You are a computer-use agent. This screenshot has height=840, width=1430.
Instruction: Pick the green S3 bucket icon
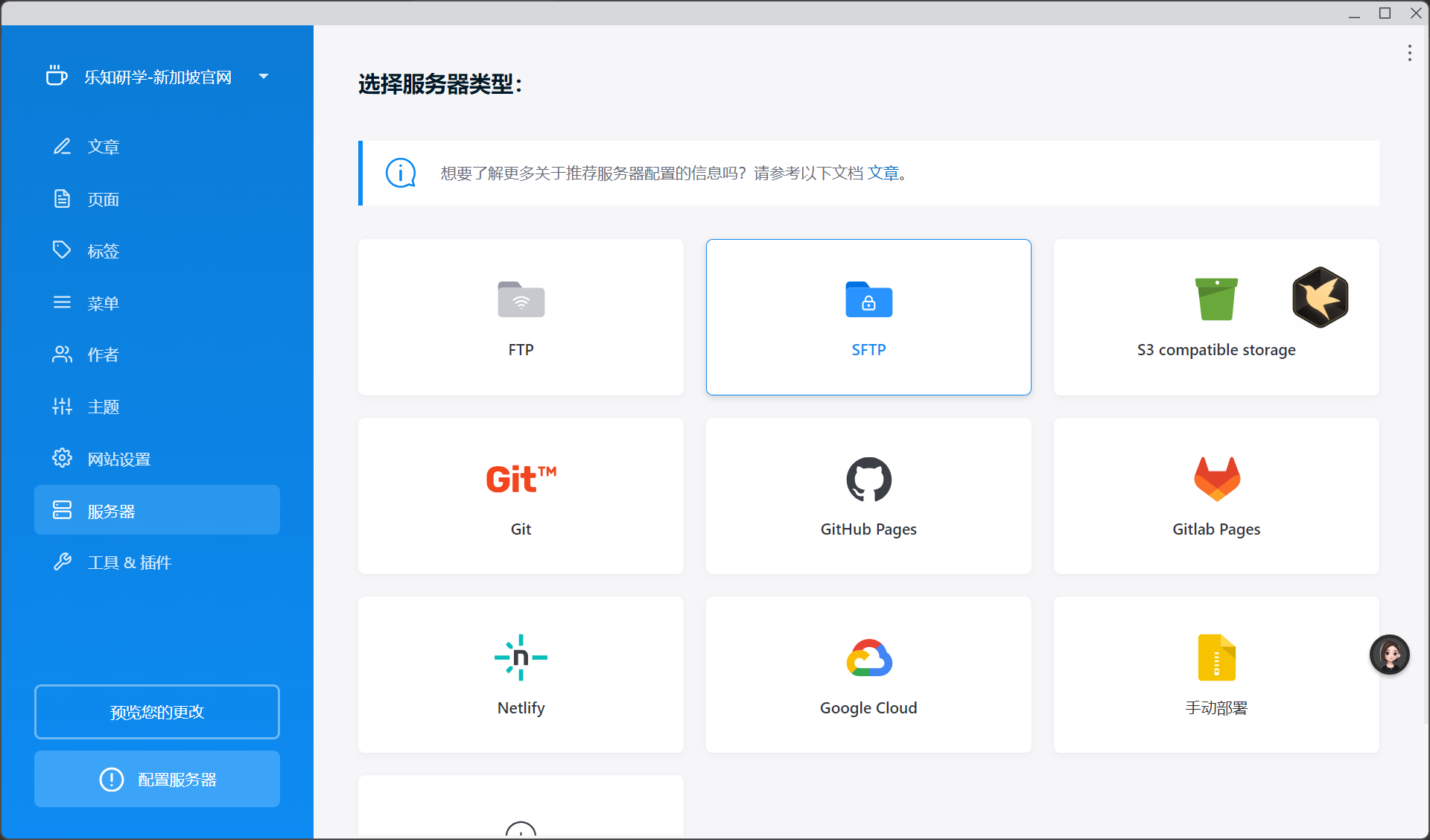click(x=1215, y=299)
